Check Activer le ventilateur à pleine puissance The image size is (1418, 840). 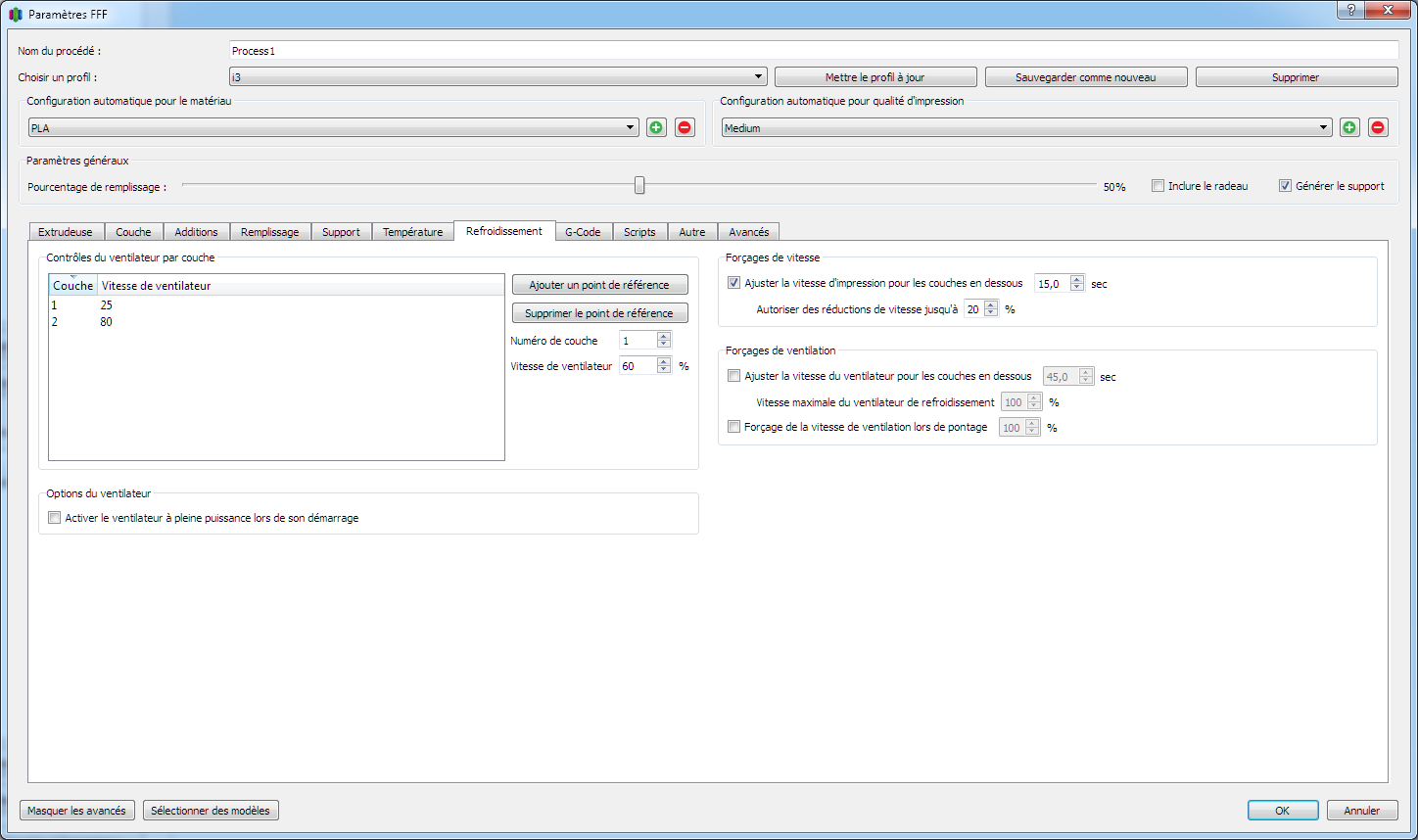click(x=54, y=518)
